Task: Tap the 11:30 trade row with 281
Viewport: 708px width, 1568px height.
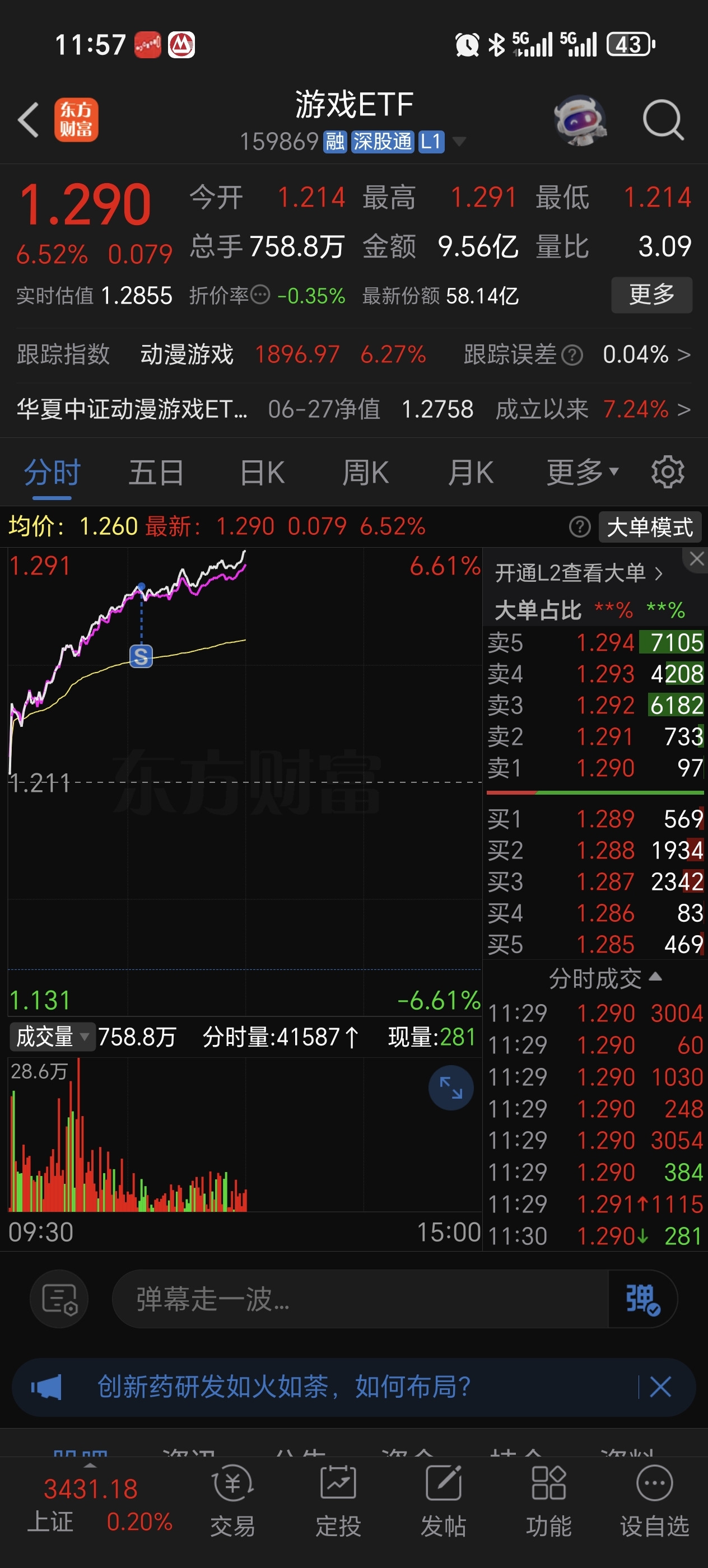Action: coord(595,1236)
